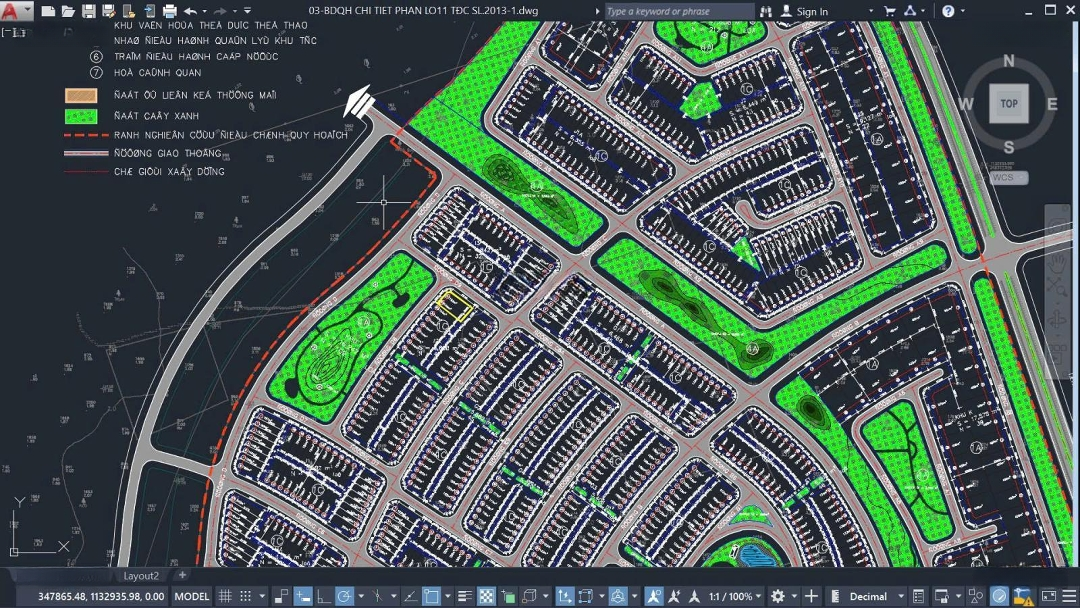Toggle annotation visibility icon
The image size is (1080, 608).
[654, 596]
